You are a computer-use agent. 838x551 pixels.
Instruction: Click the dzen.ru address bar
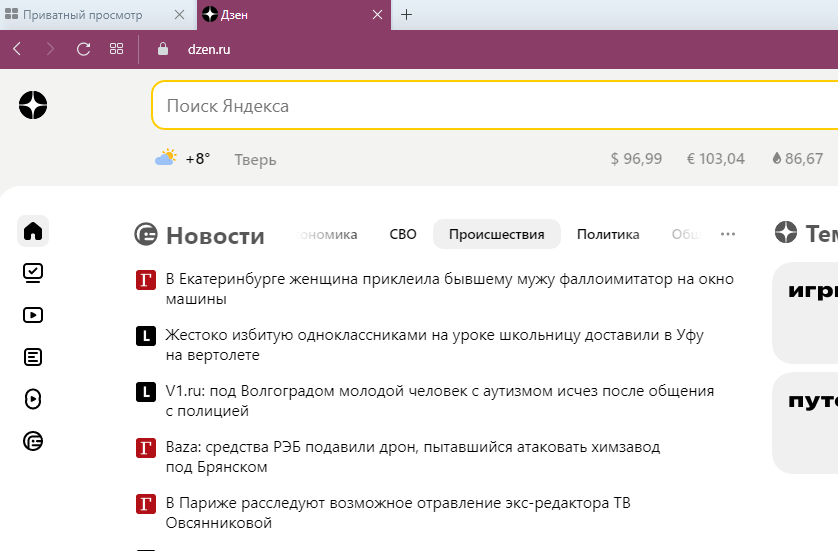209,50
